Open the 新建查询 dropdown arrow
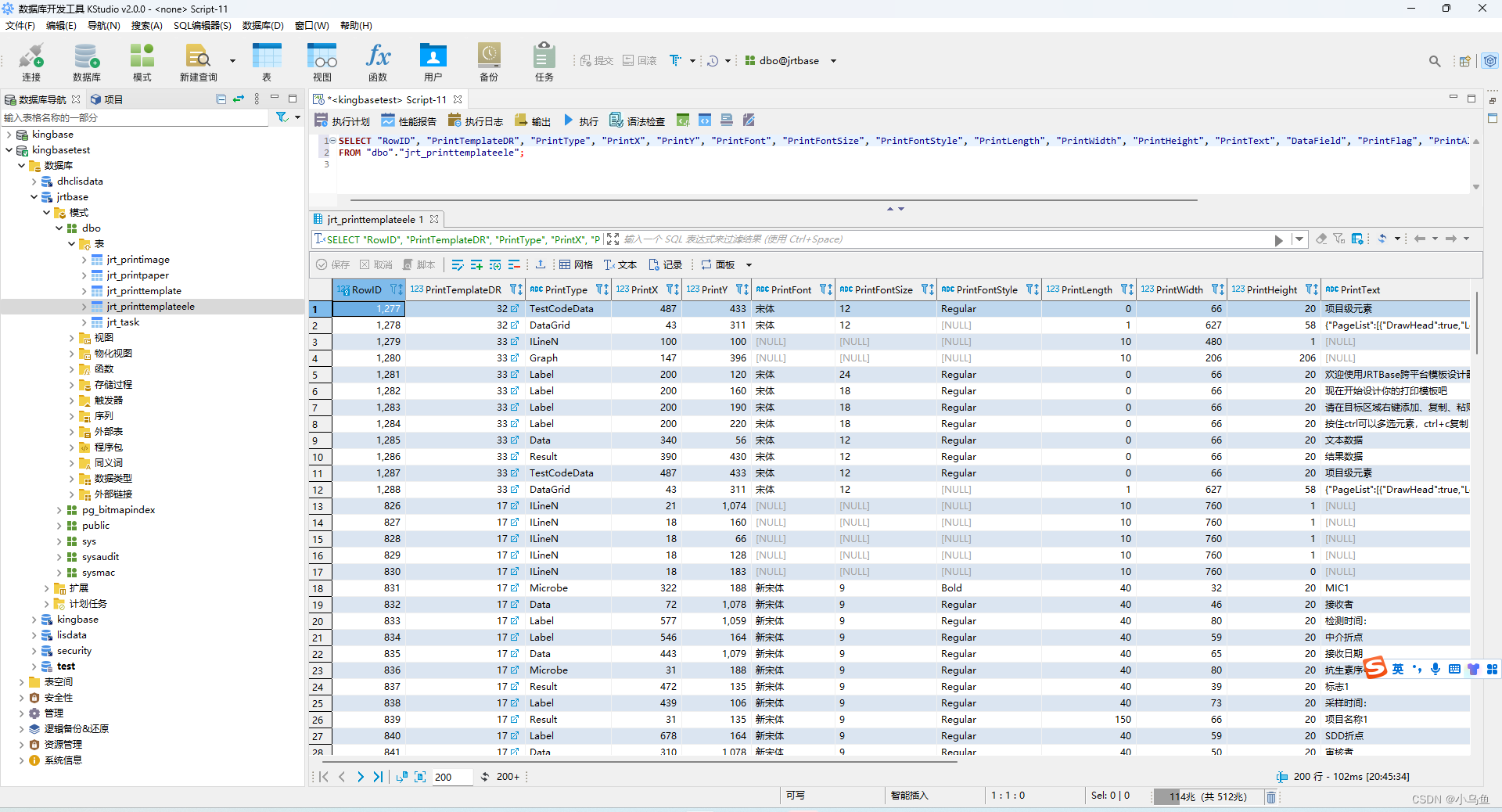The image size is (1502, 812). pos(232,61)
